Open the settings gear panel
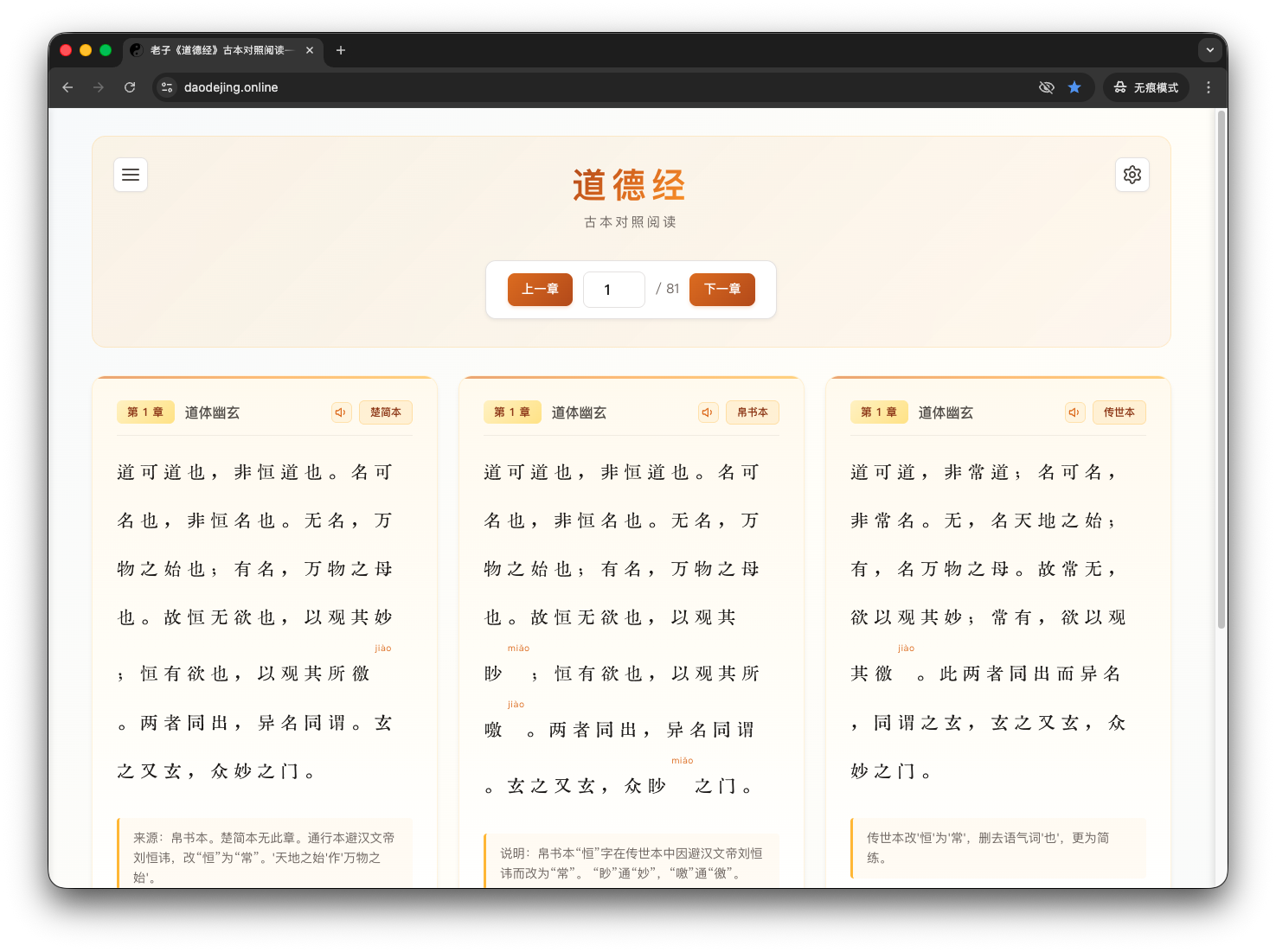The image size is (1276, 952). tap(1132, 175)
